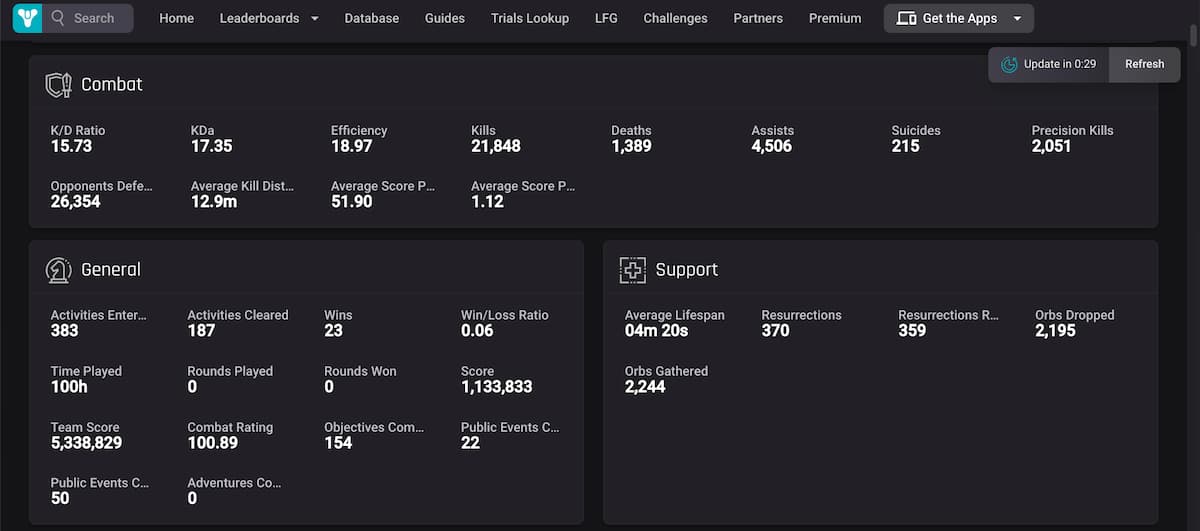Click the site logo icon

tap(27, 18)
